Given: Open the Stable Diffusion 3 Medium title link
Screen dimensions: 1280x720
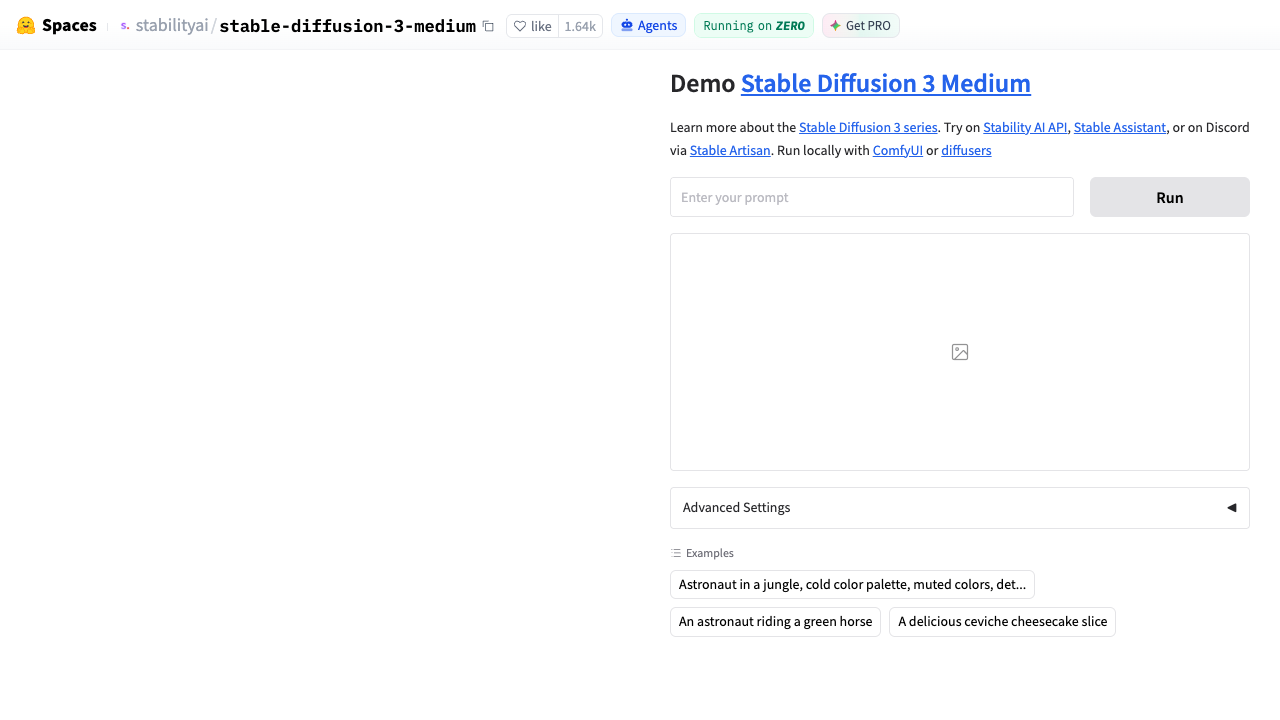Looking at the screenshot, I should pyautogui.click(x=886, y=83).
